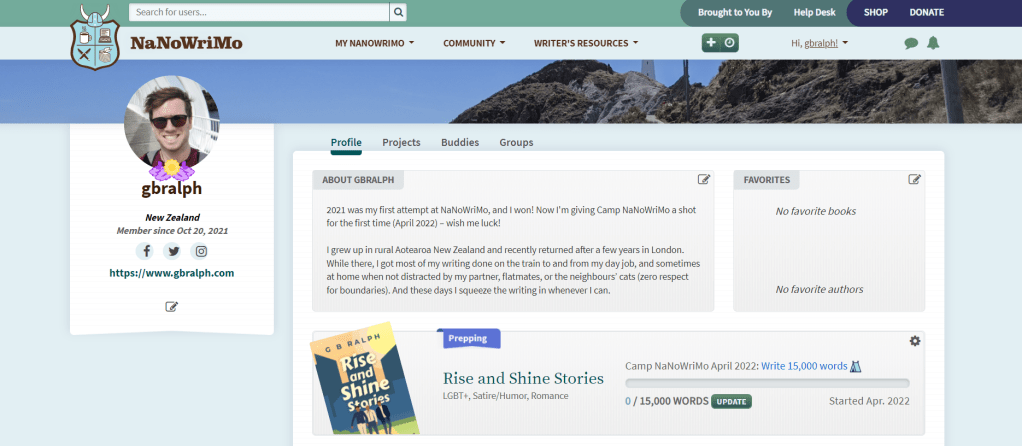Open the Twitter profile icon
The image size is (1022, 446).
pos(172,251)
